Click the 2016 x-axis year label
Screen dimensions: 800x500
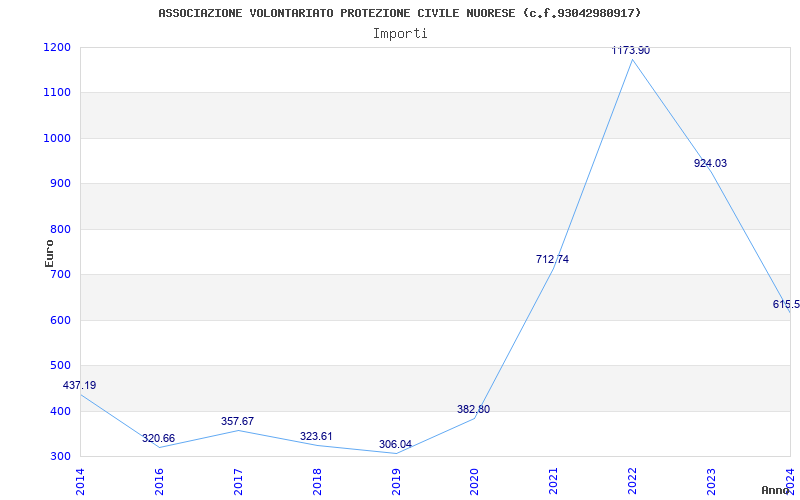(159, 481)
